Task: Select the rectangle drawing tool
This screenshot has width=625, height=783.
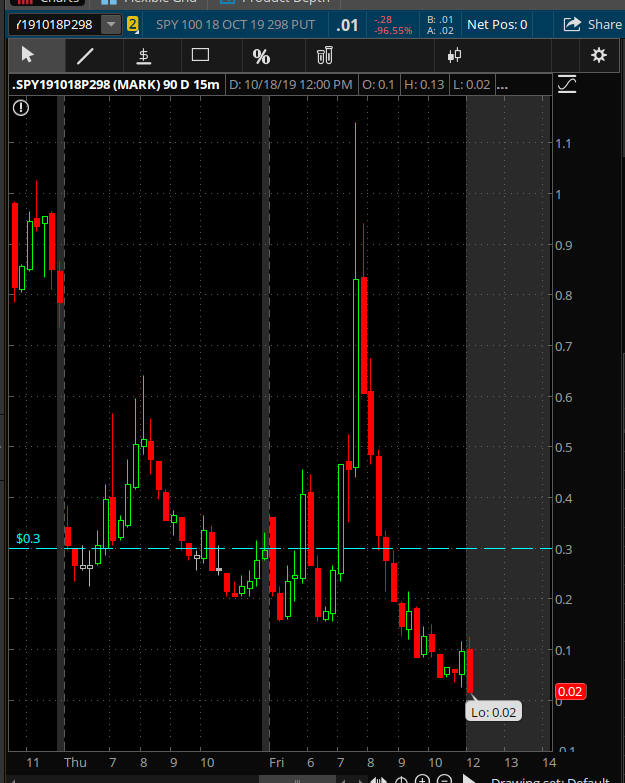Action: (x=200, y=55)
